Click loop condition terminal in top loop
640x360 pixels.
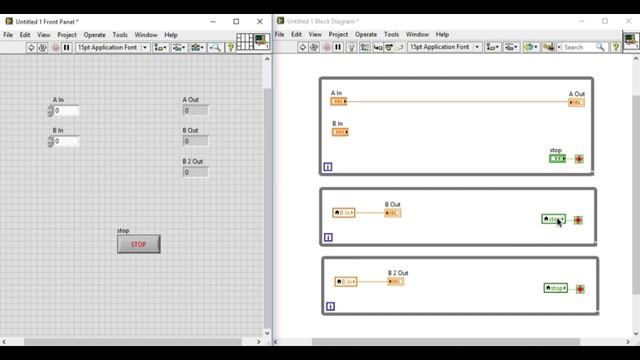(x=579, y=159)
